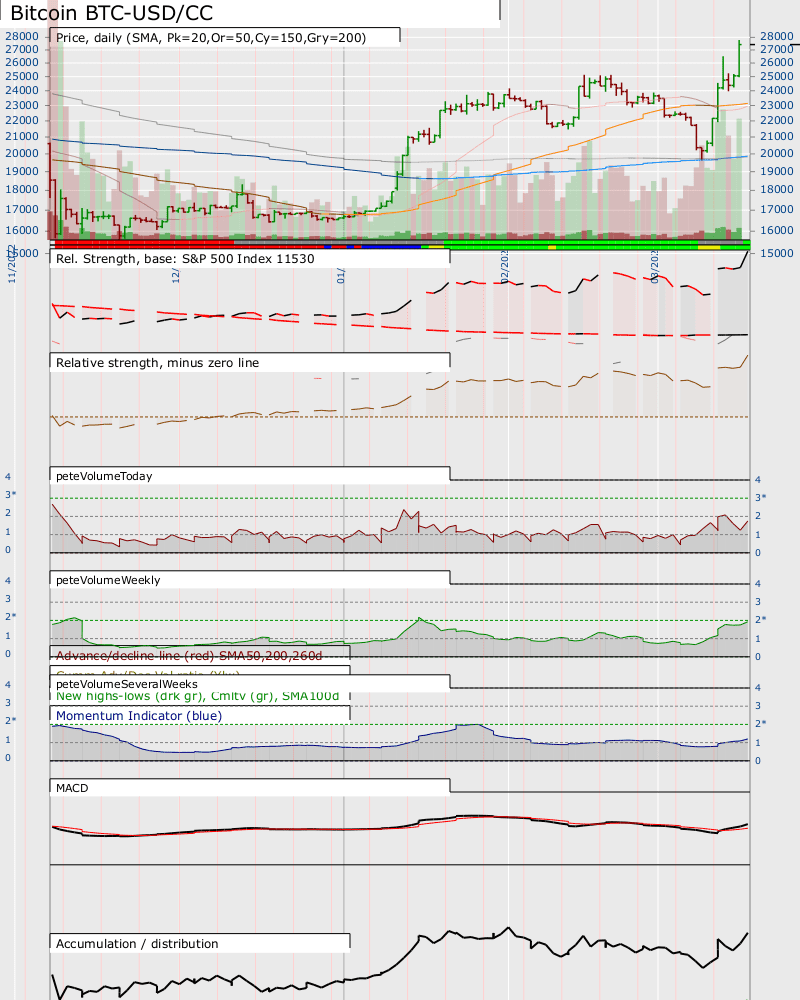
Task: Select the 03/202 date label under price chart
Action: click(x=655, y=267)
